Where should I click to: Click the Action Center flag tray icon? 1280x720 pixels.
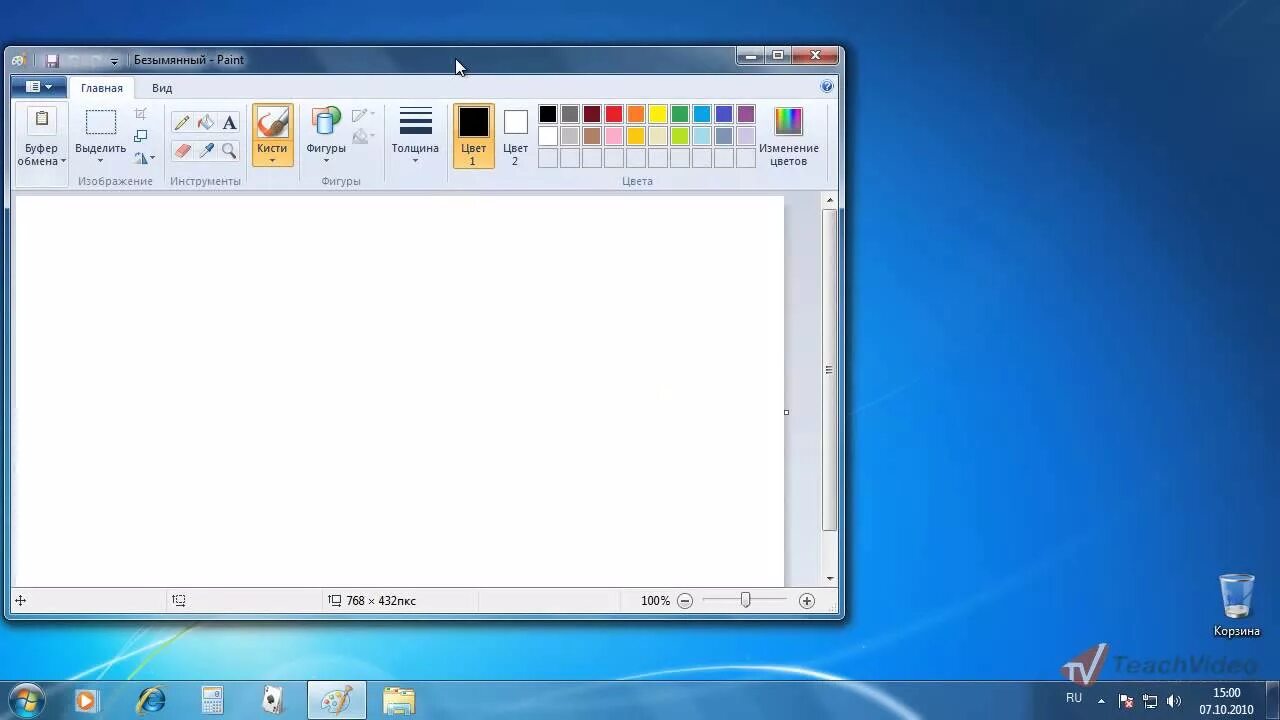(1126, 701)
